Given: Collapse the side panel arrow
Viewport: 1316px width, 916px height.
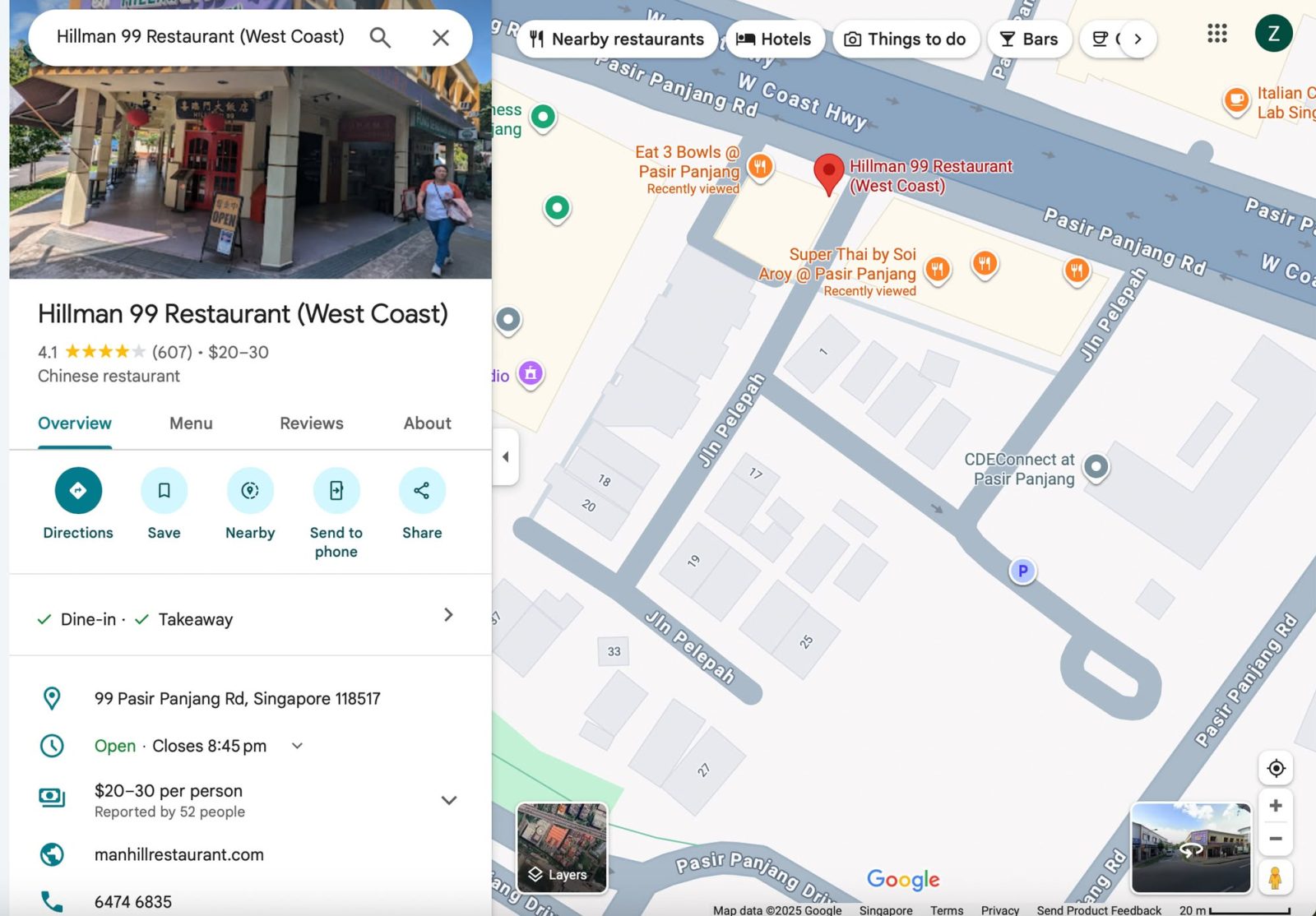Looking at the screenshot, I should (x=506, y=456).
